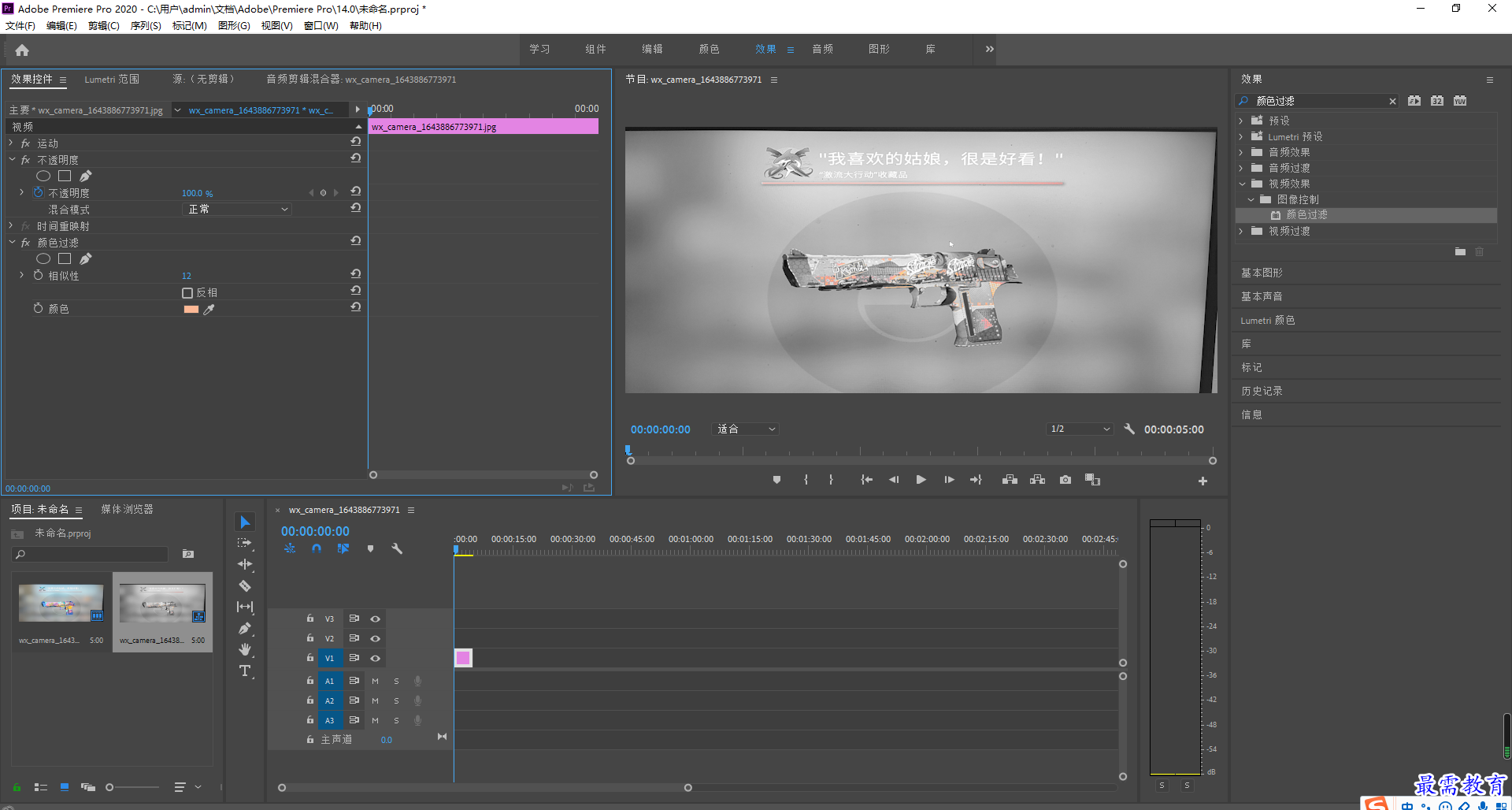The width and height of the screenshot is (1512, 810).
Task: Select the Pen tool in toolbar
Action: coord(245,628)
